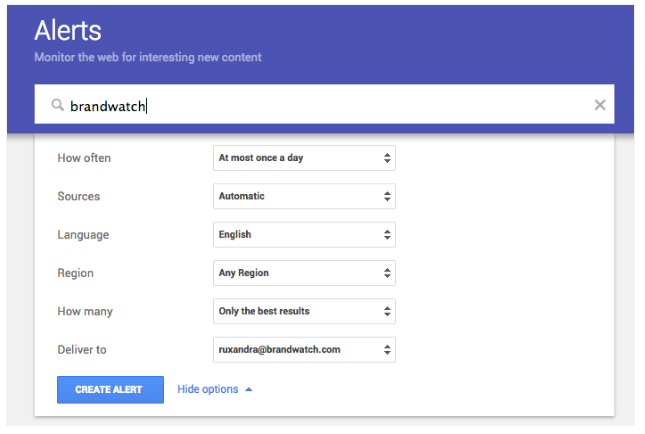Click the Monitor the web subtitle text

tap(148, 57)
